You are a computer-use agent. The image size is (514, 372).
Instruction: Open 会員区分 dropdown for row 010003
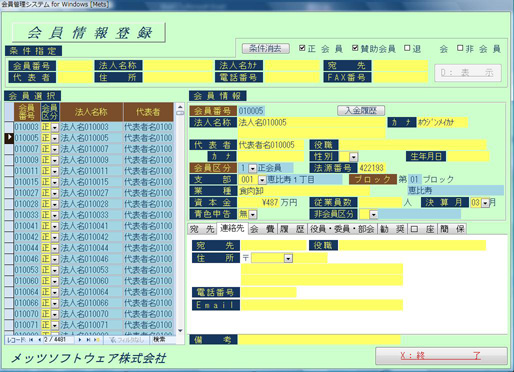click(55, 127)
